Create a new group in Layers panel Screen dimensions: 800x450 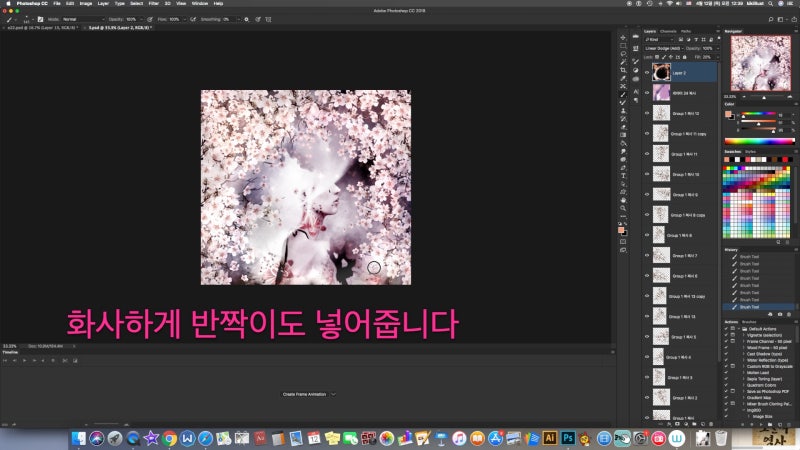click(694, 424)
